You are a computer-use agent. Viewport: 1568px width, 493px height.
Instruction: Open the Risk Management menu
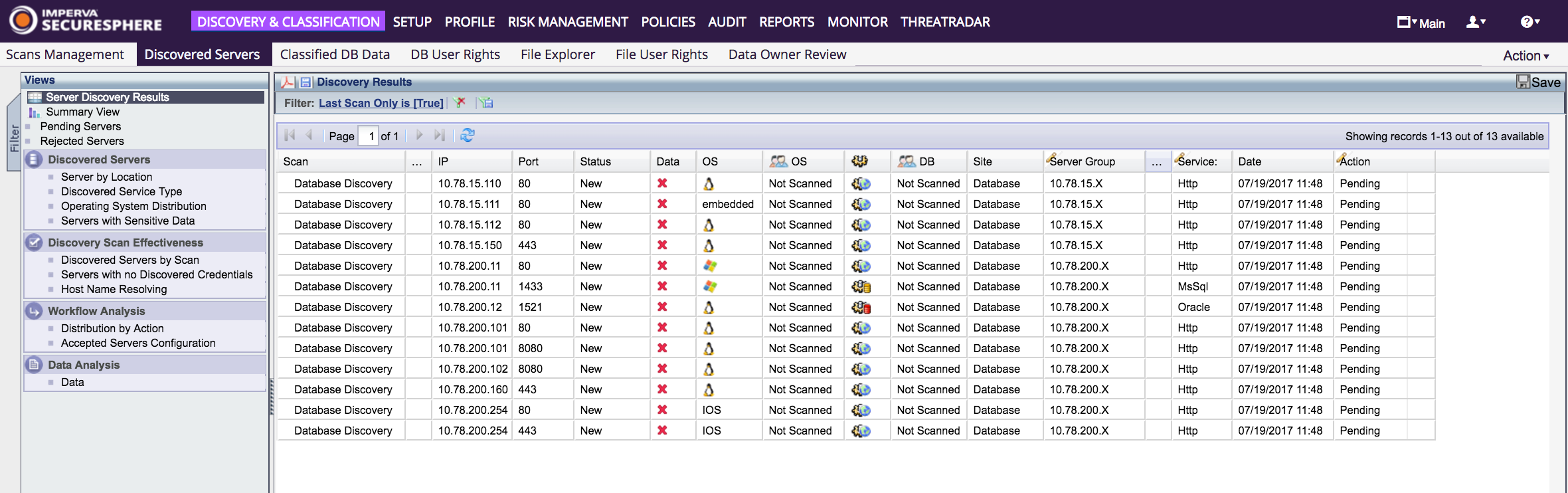[568, 22]
